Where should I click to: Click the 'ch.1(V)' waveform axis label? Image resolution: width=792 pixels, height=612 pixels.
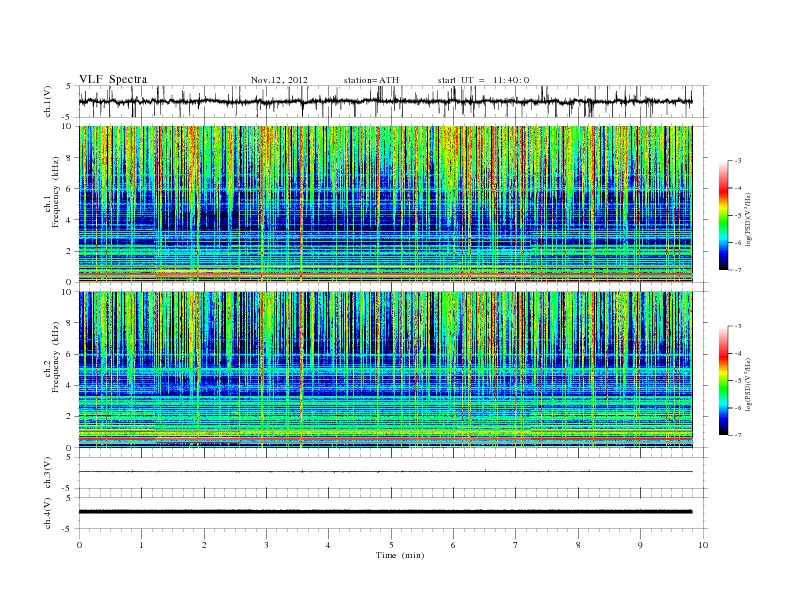coord(48,101)
